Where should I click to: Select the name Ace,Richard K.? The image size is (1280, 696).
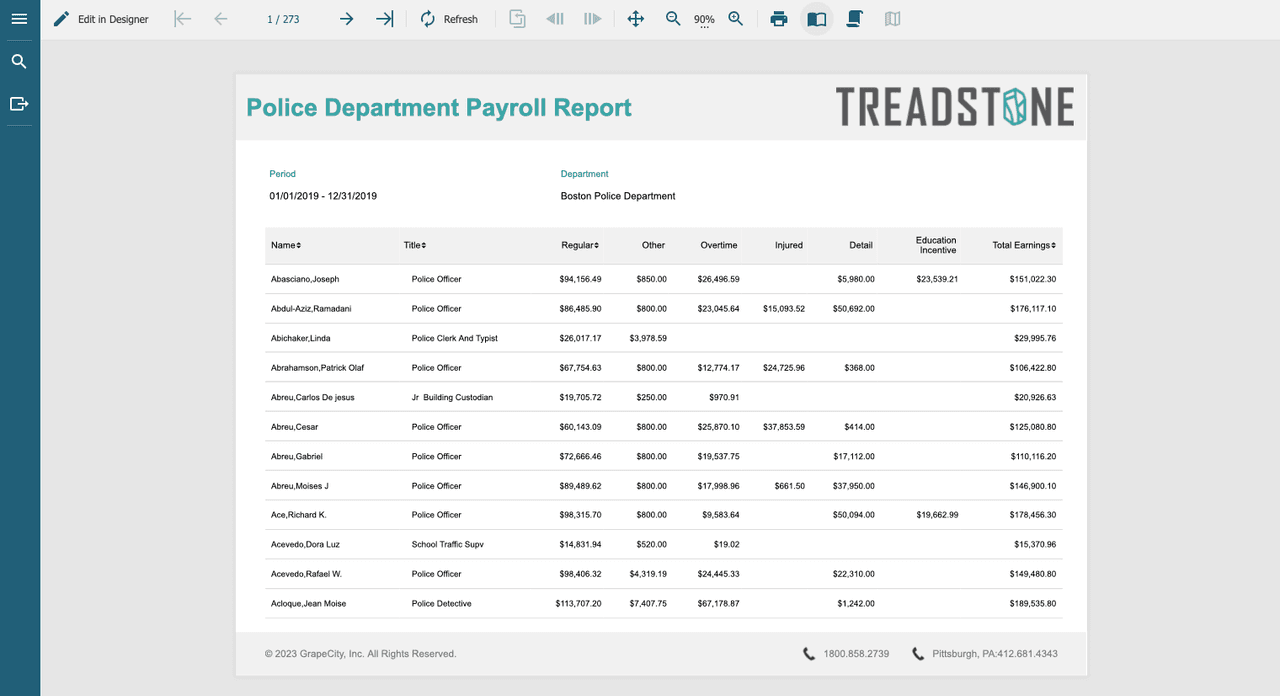point(298,515)
